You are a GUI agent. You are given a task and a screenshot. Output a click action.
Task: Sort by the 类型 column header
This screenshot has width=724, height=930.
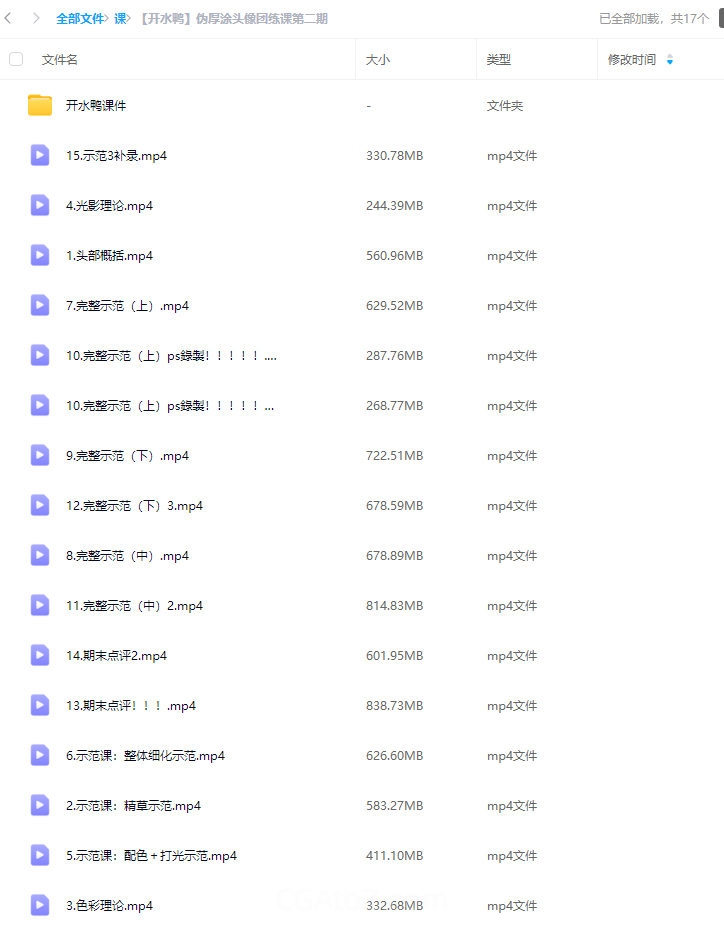[x=499, y=59]
